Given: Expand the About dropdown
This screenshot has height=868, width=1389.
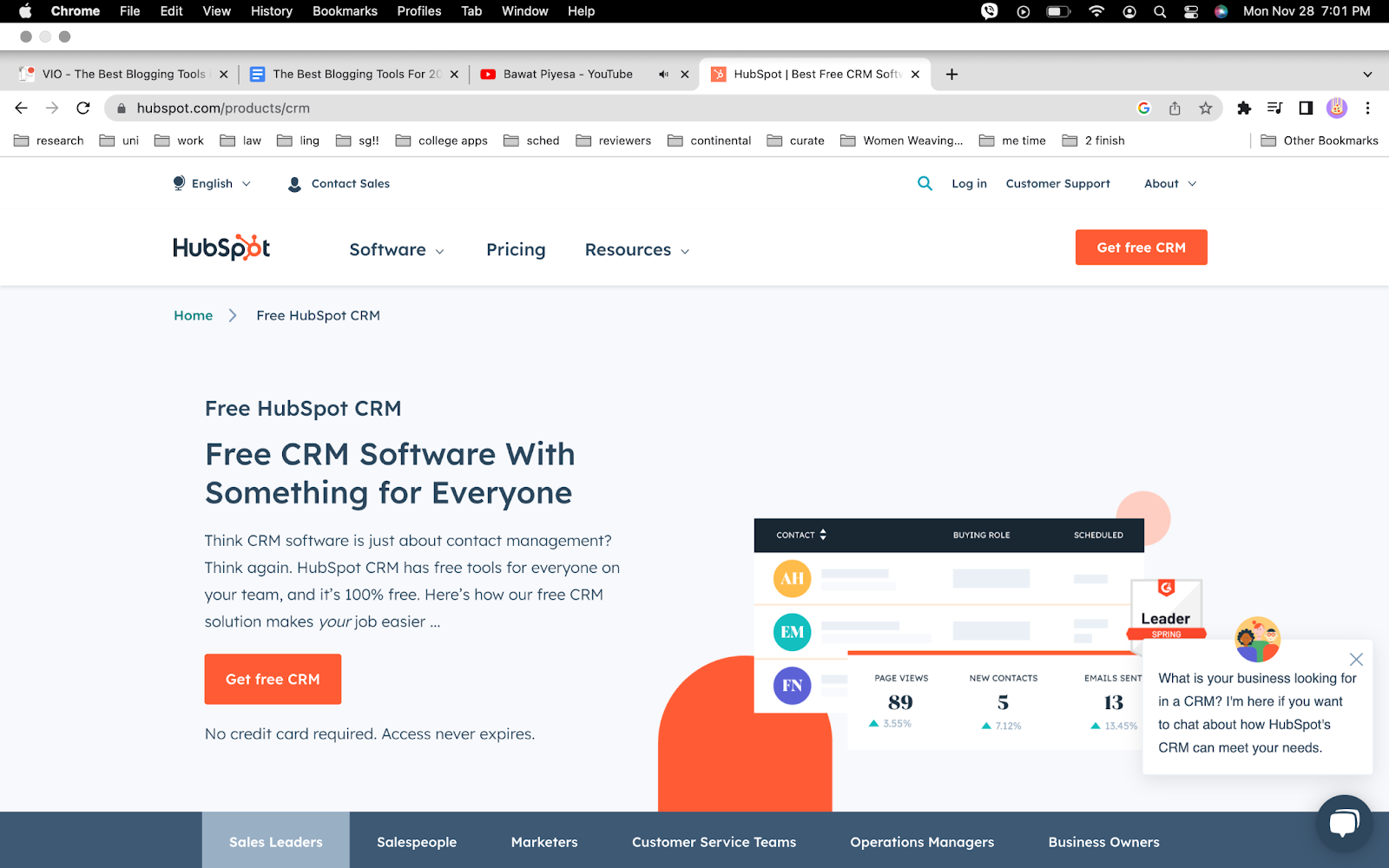Looking at the screenshot, I should (x=1170, y=183).
